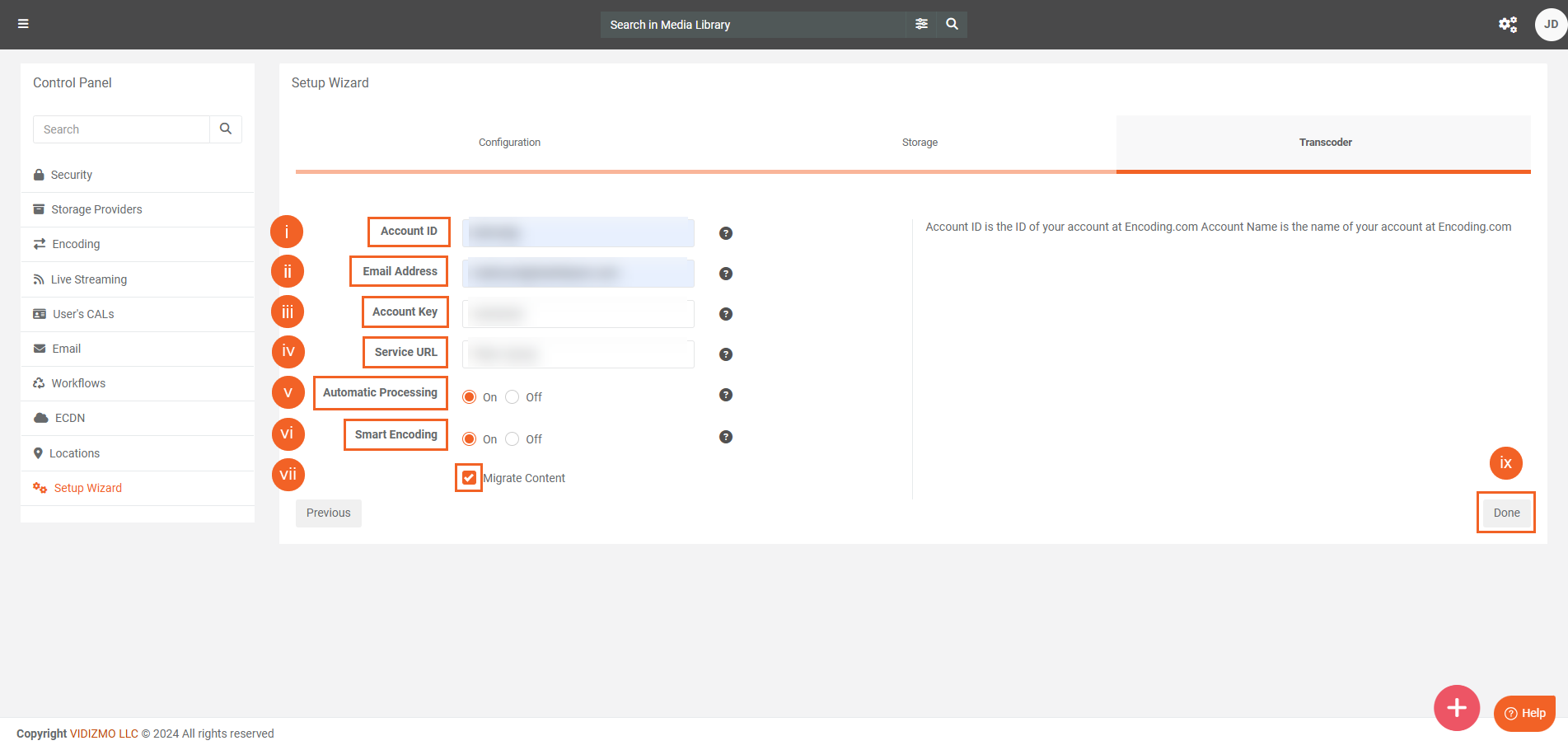The width and height of the screenshot is (1568, 750).
Task: Turn Automatic Processing off
Action: [x=513, y=397]
